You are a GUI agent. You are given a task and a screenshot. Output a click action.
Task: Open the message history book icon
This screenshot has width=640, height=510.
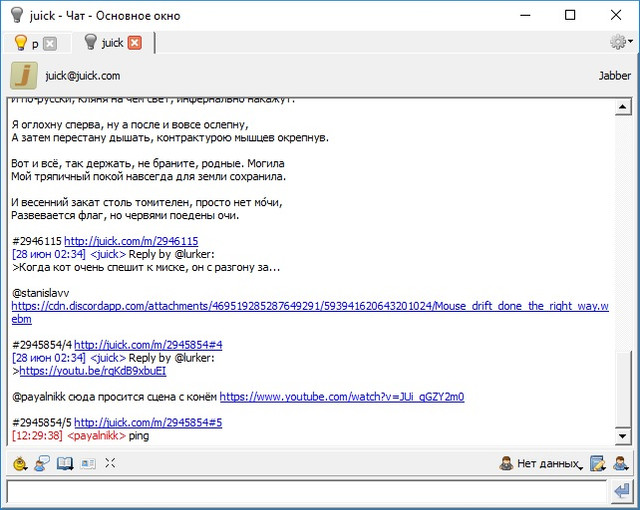click(x=64, y=464)
